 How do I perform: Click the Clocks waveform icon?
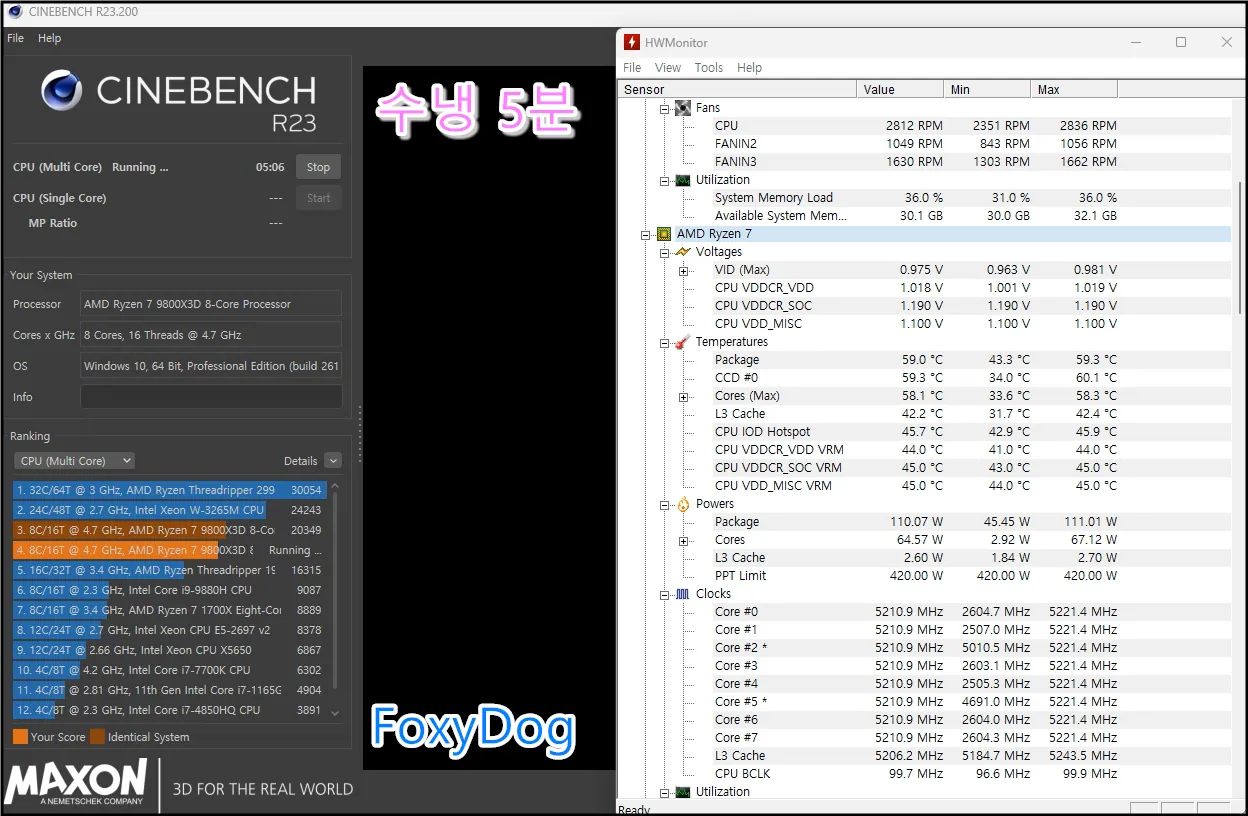[x=683, y=594]
